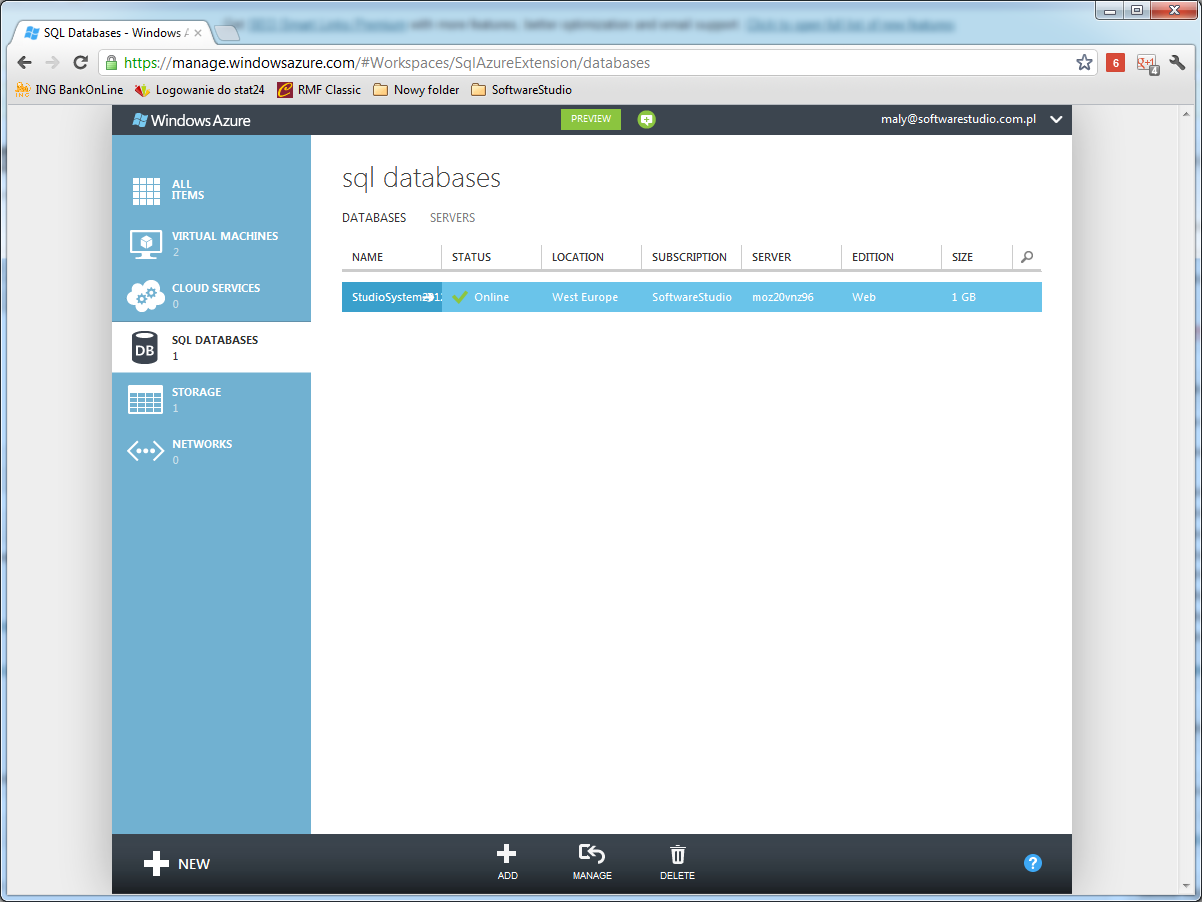The width and height of the screenshot is (1202, 902).
Task: Click the Web edition cell
Action: tap(863, 297)
